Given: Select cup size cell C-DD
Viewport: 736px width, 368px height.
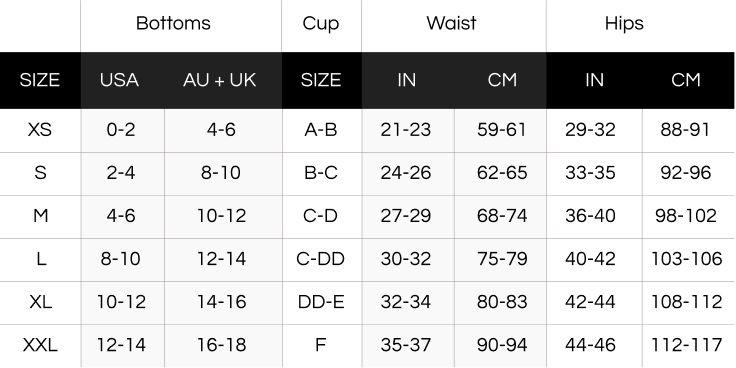Looking at the screenshot, I should pos(321,259).
